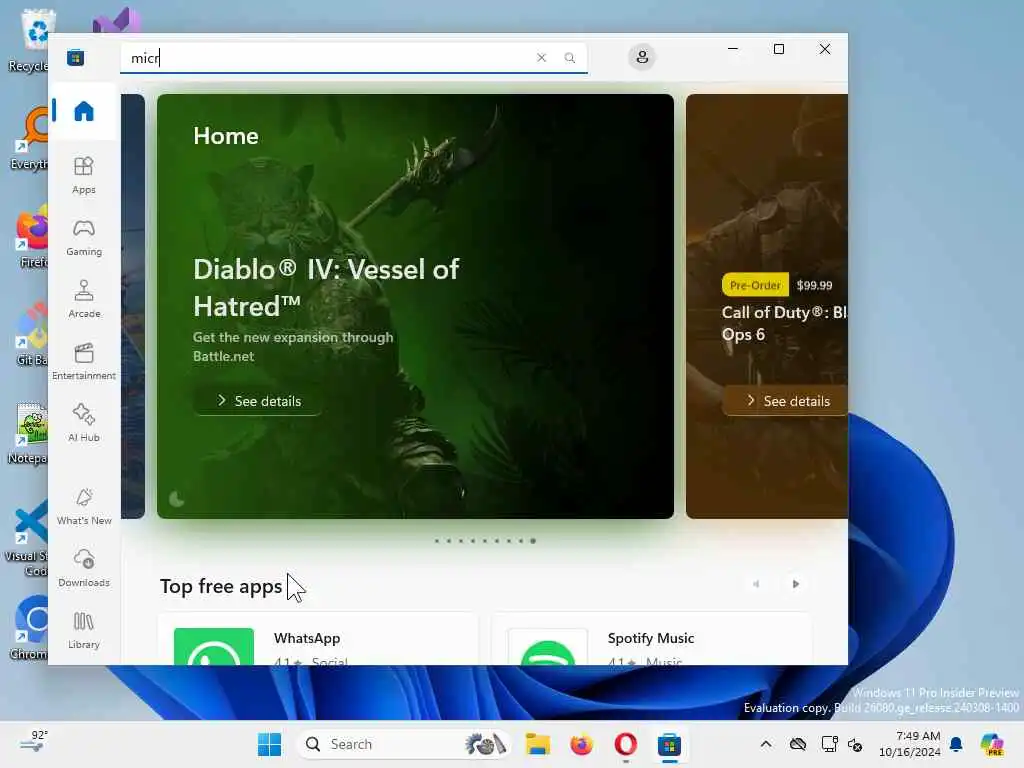This screenshot has width=1024, height=768.
Task: Open the AI Hub section
Action: tap(84, 423)
